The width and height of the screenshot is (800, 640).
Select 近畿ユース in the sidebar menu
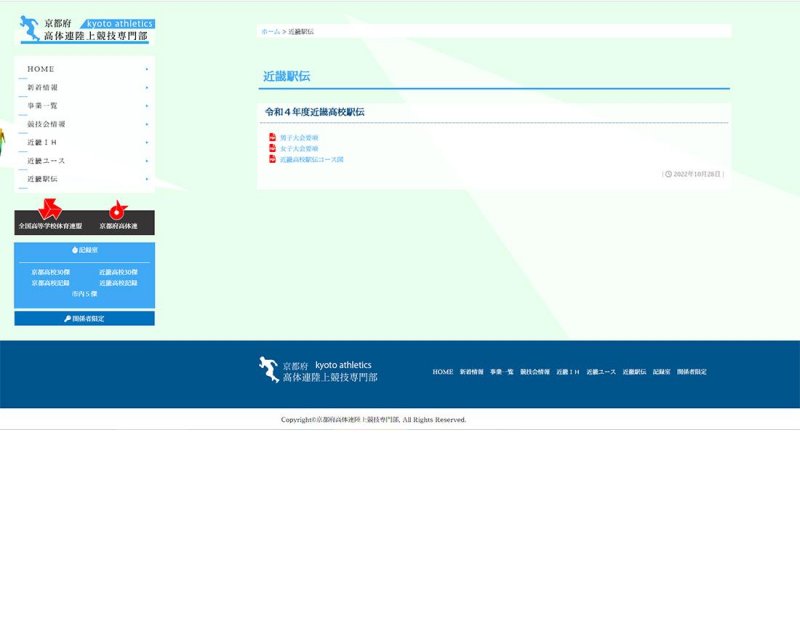[46, 161]
